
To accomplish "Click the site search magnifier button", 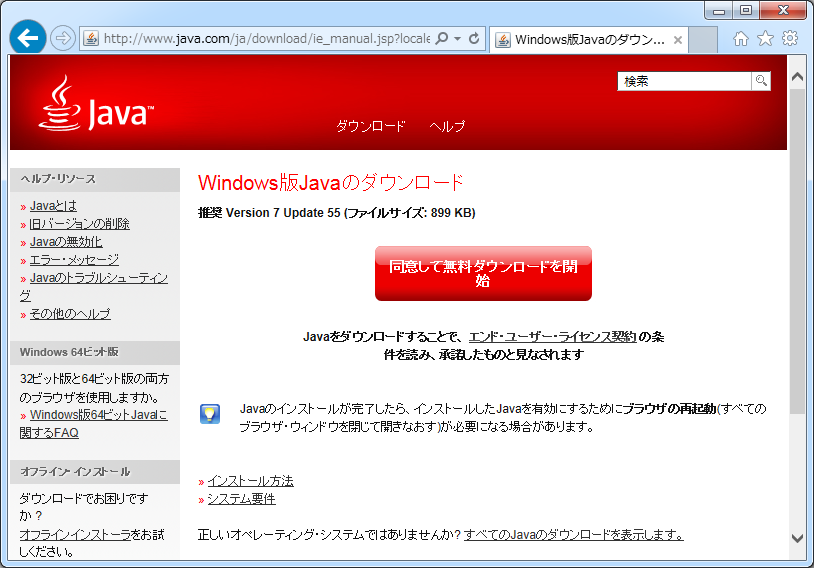I will [761, 81].
